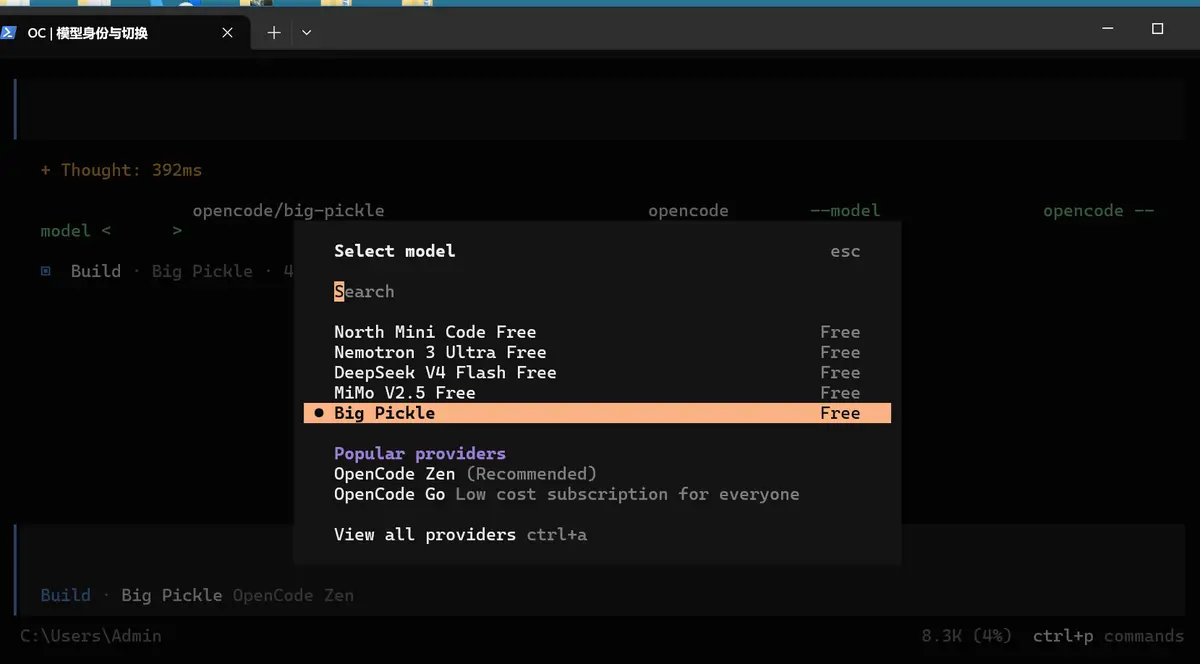Minimize the terminal window
Screen dimensions: 1200x664
point(1107,29)
